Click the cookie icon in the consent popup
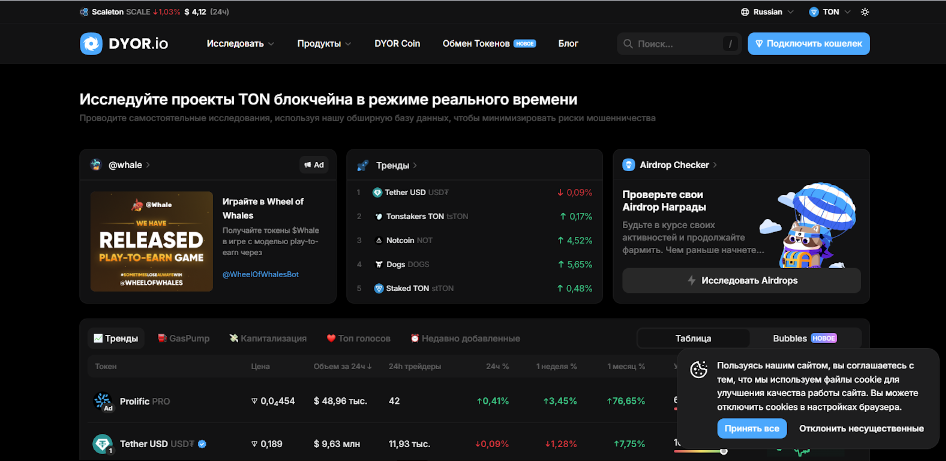The image size is (946, 461). pos(699,369)
